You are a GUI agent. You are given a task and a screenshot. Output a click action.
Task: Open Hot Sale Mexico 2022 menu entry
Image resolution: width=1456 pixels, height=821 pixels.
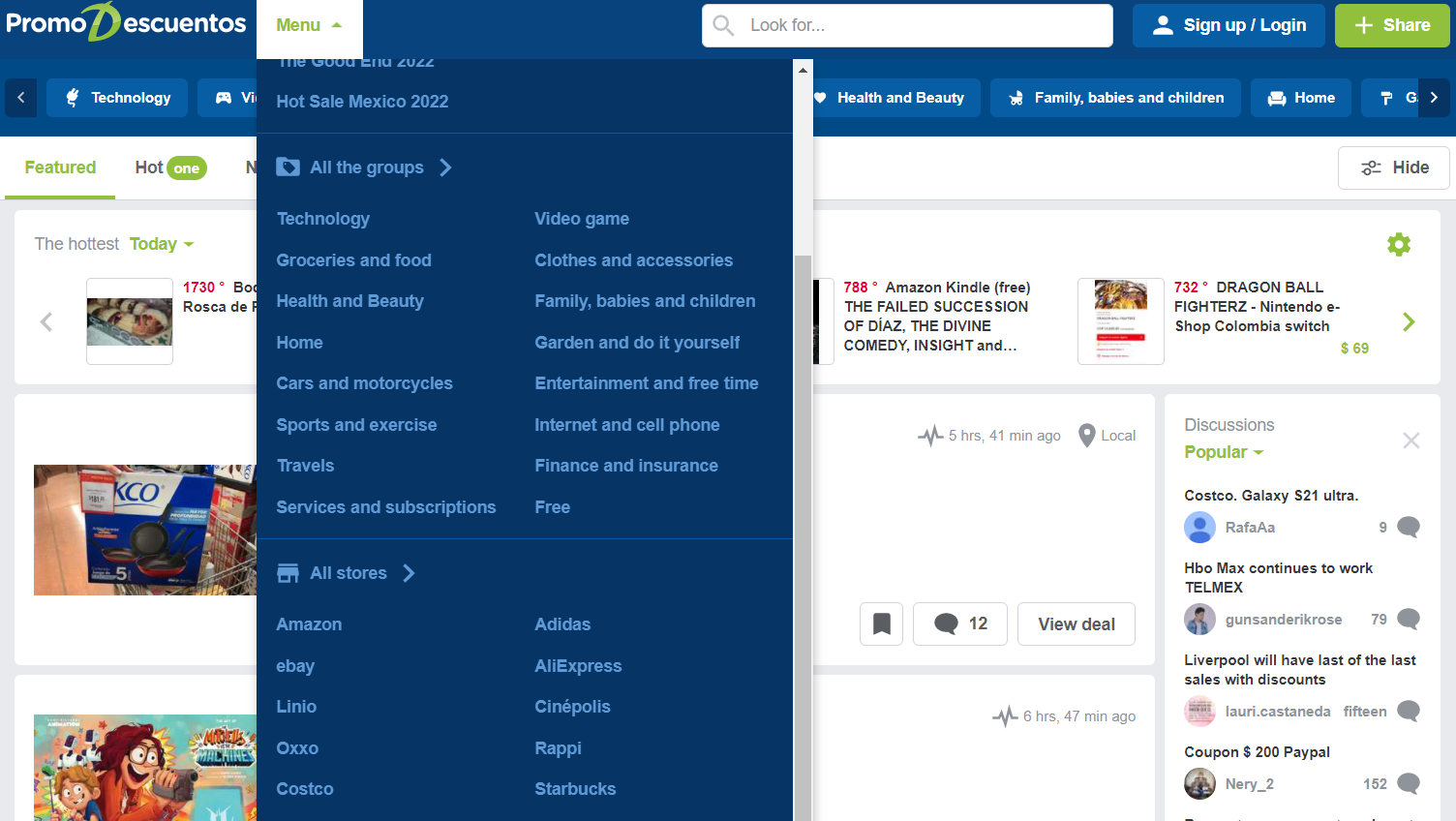[362, 102]
